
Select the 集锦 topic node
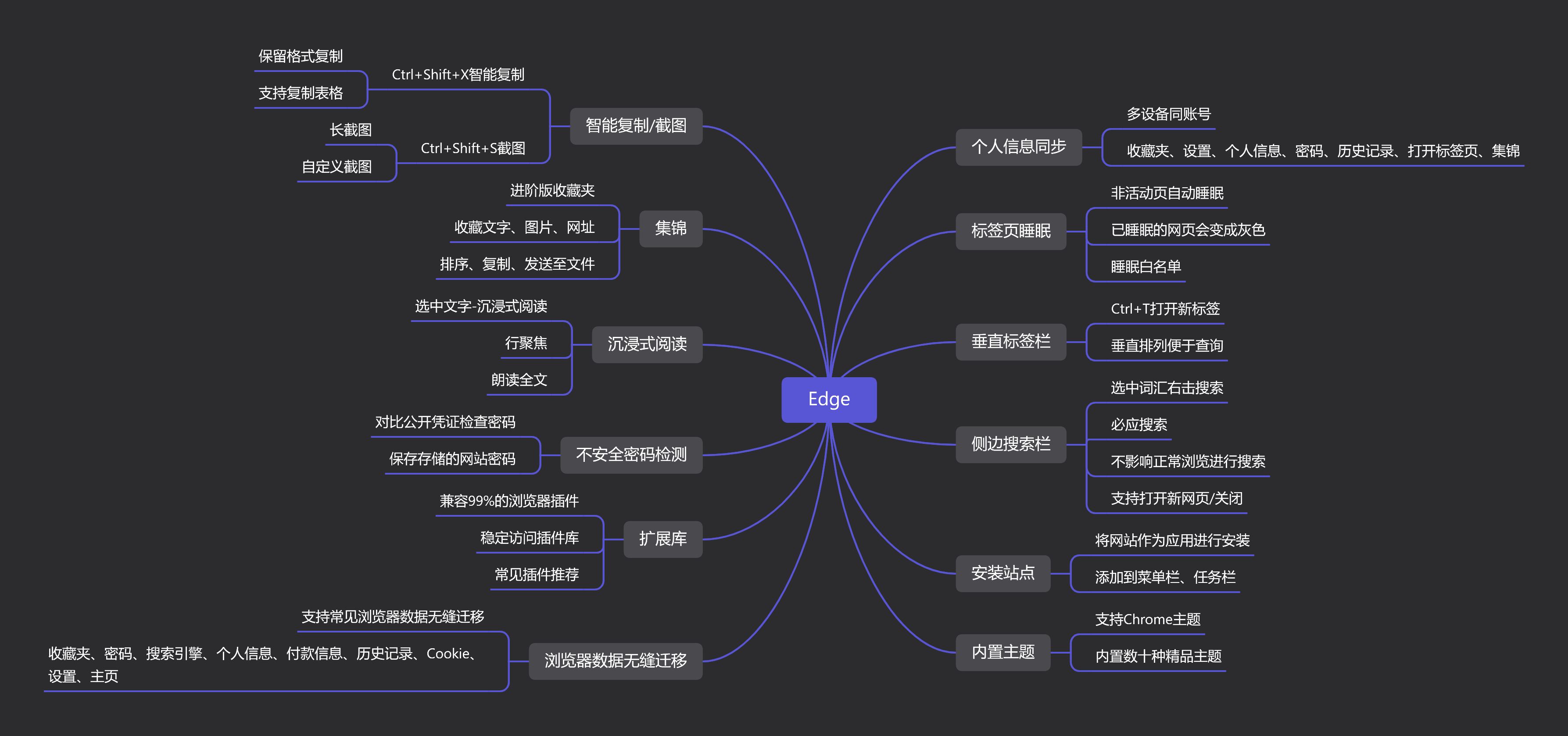click(670, 228)
